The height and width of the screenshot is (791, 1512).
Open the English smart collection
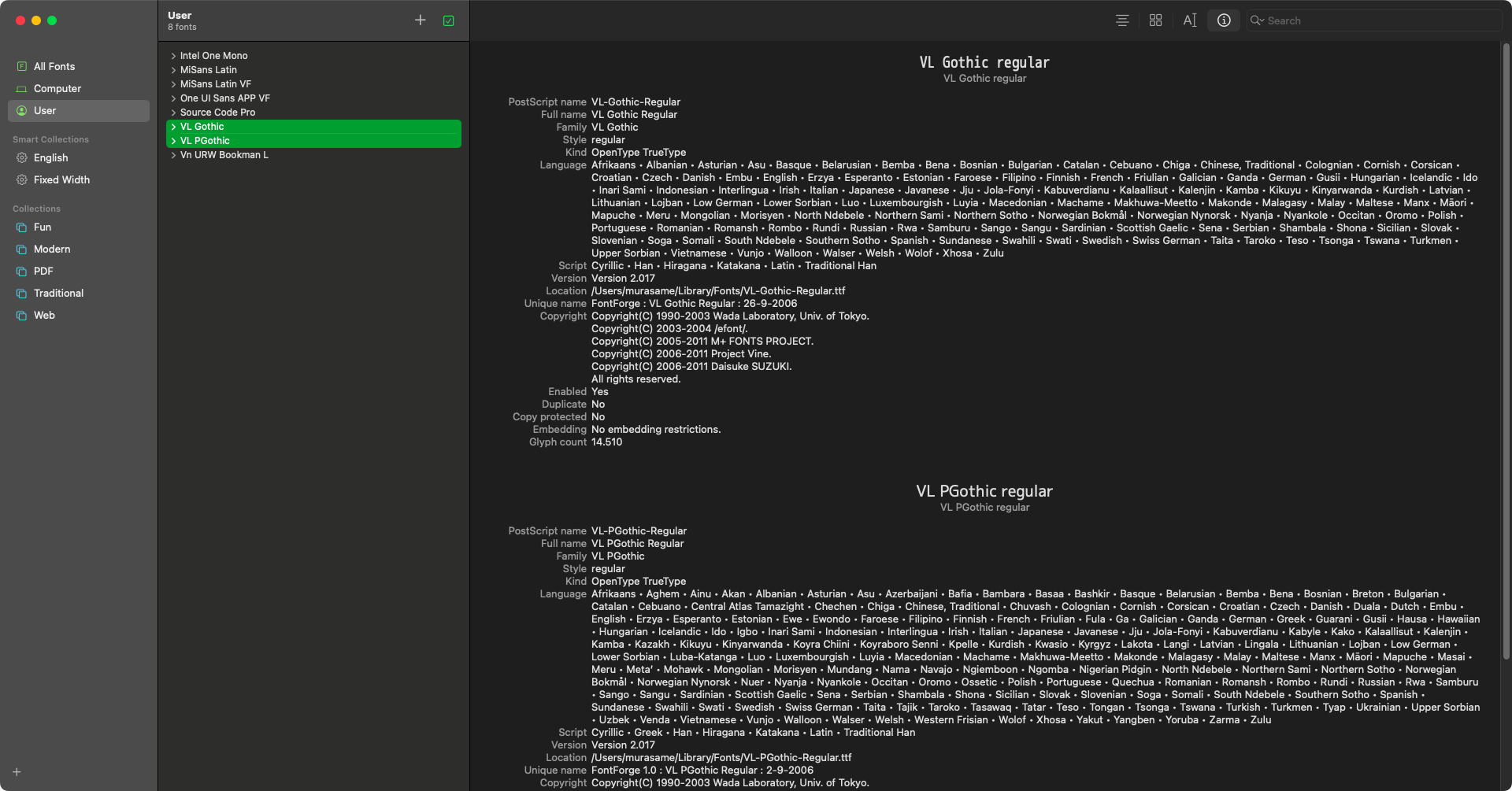50,158
